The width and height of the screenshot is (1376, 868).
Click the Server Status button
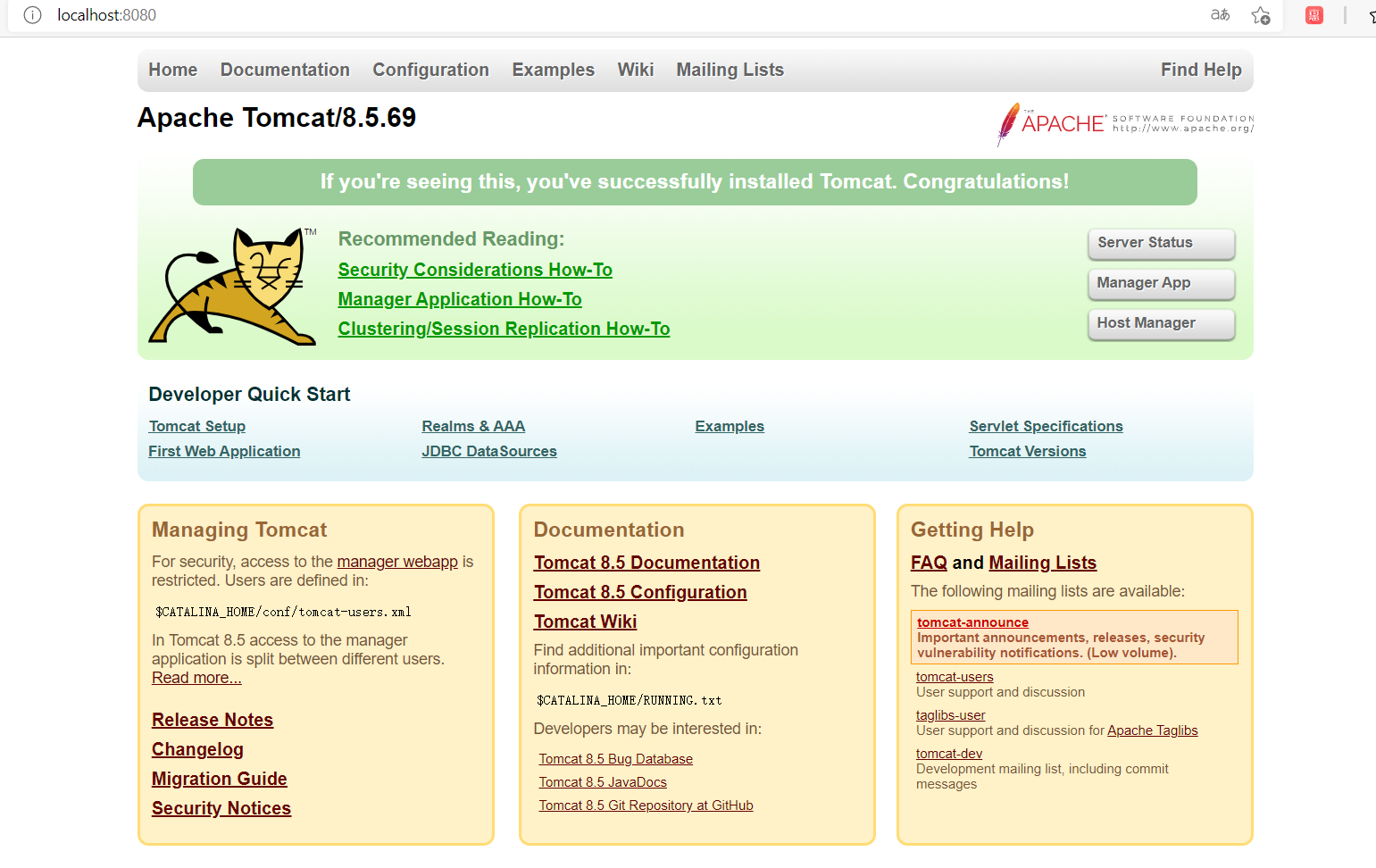click(1161, 243)
